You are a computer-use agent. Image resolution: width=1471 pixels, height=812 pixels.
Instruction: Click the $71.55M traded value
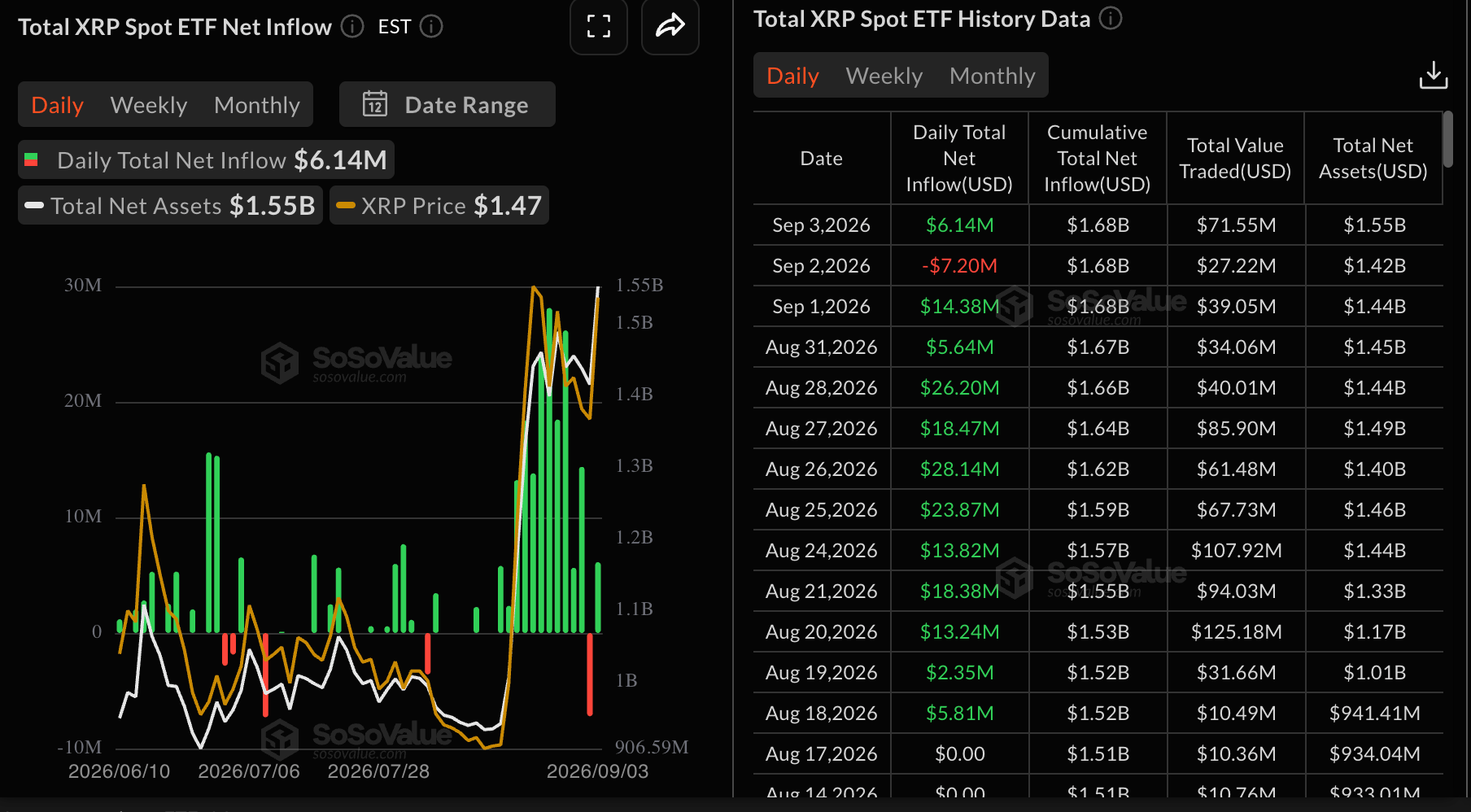pyautogui.click(x=1237, y=225)
